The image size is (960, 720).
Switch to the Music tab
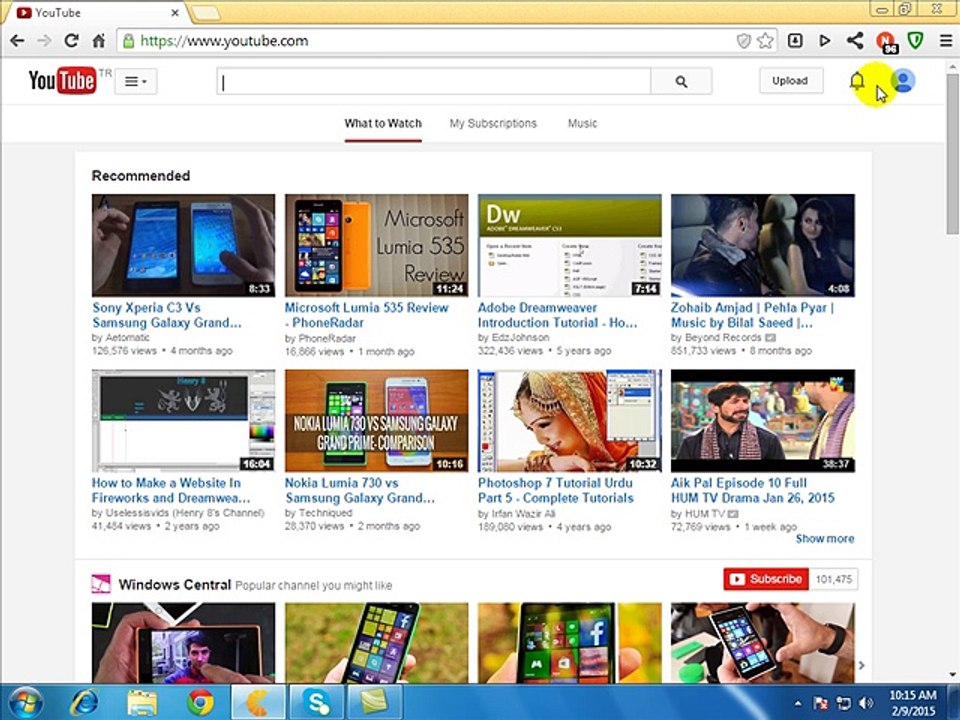click(x=582, y=123)
